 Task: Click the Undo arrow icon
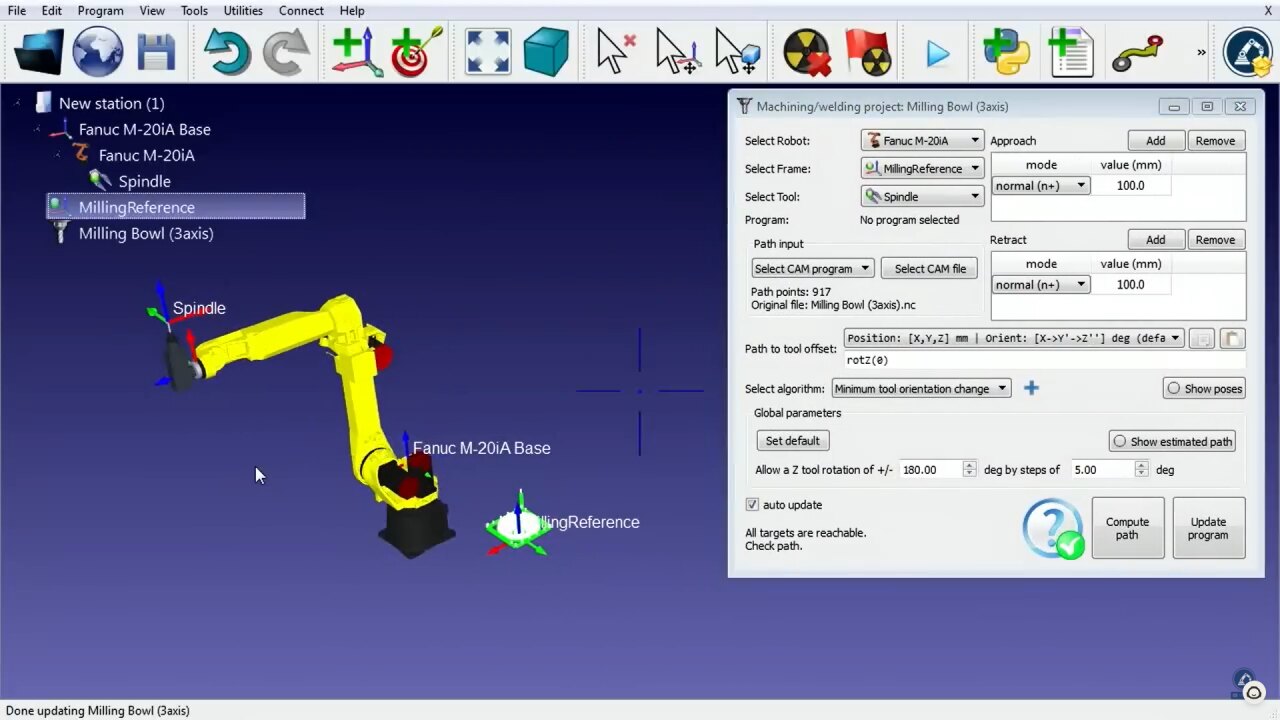(227, 52)
